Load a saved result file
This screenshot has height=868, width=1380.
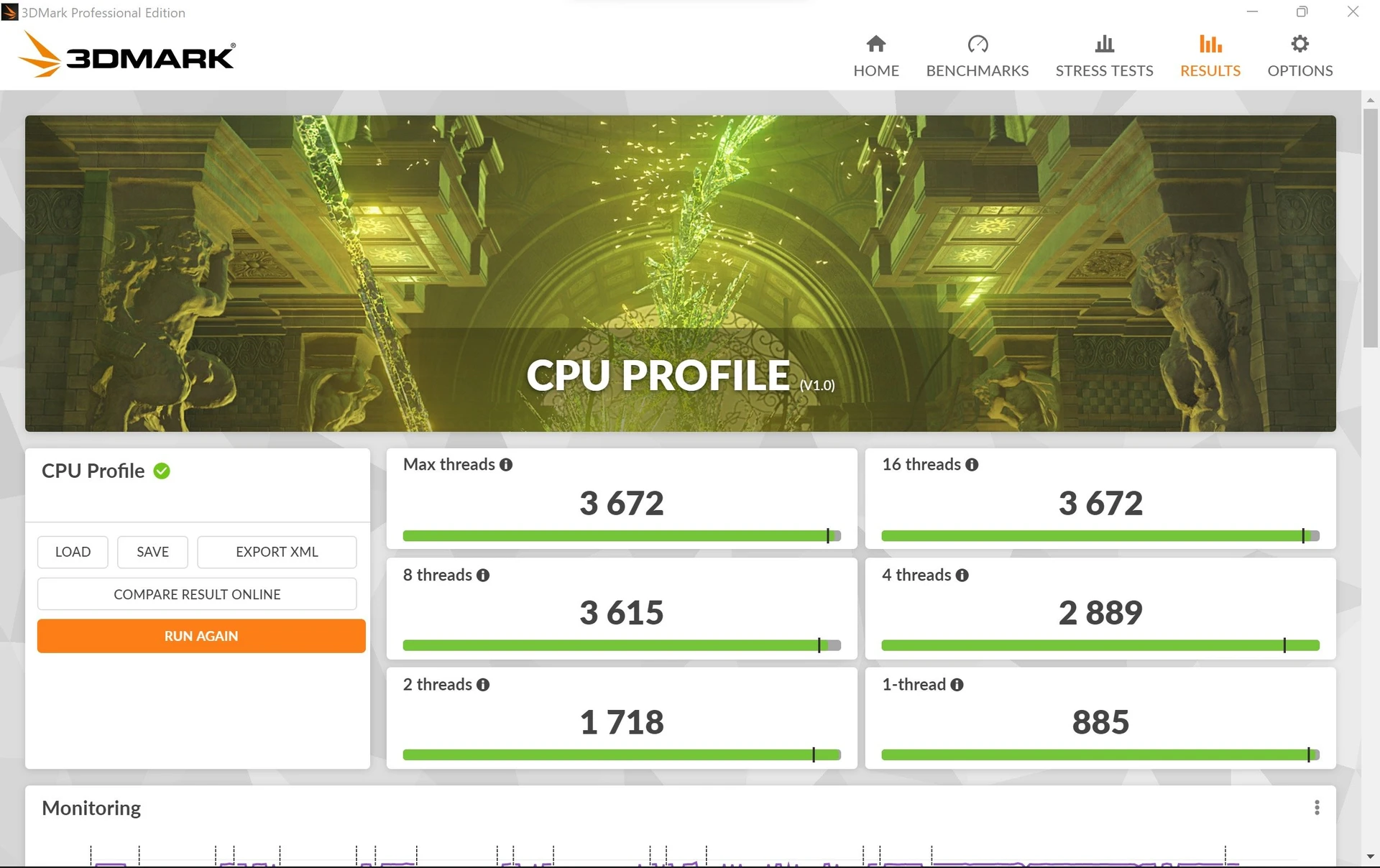pos(73,552)
